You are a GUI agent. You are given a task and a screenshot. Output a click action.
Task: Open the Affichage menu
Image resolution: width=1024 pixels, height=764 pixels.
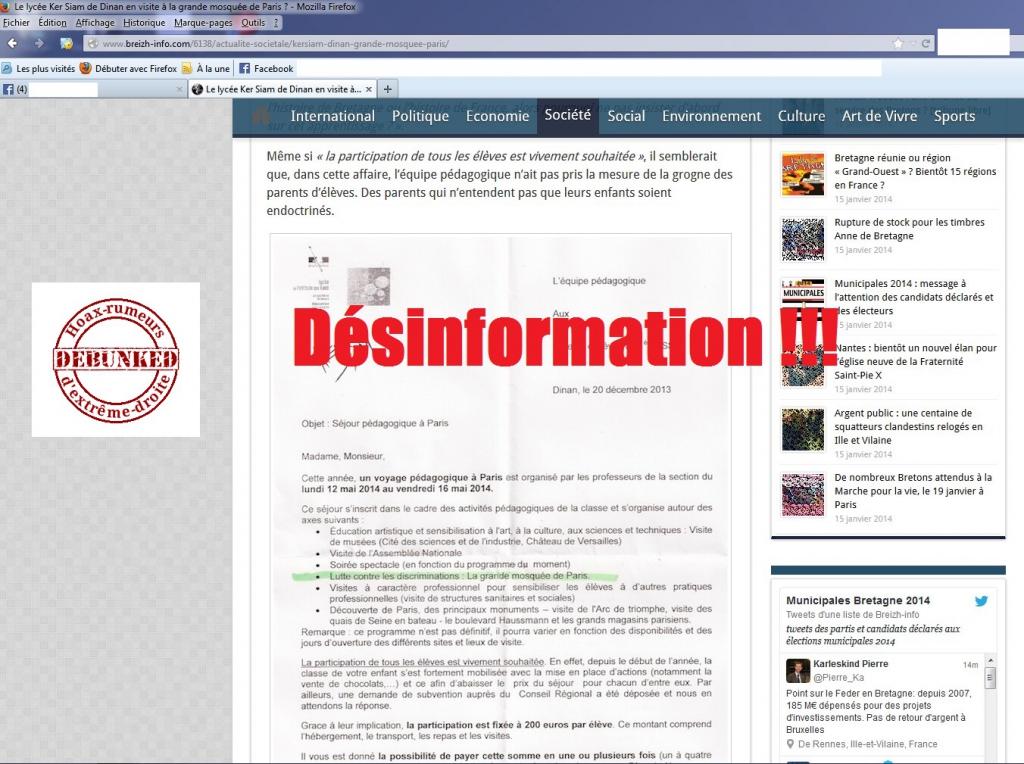point(95,22)
